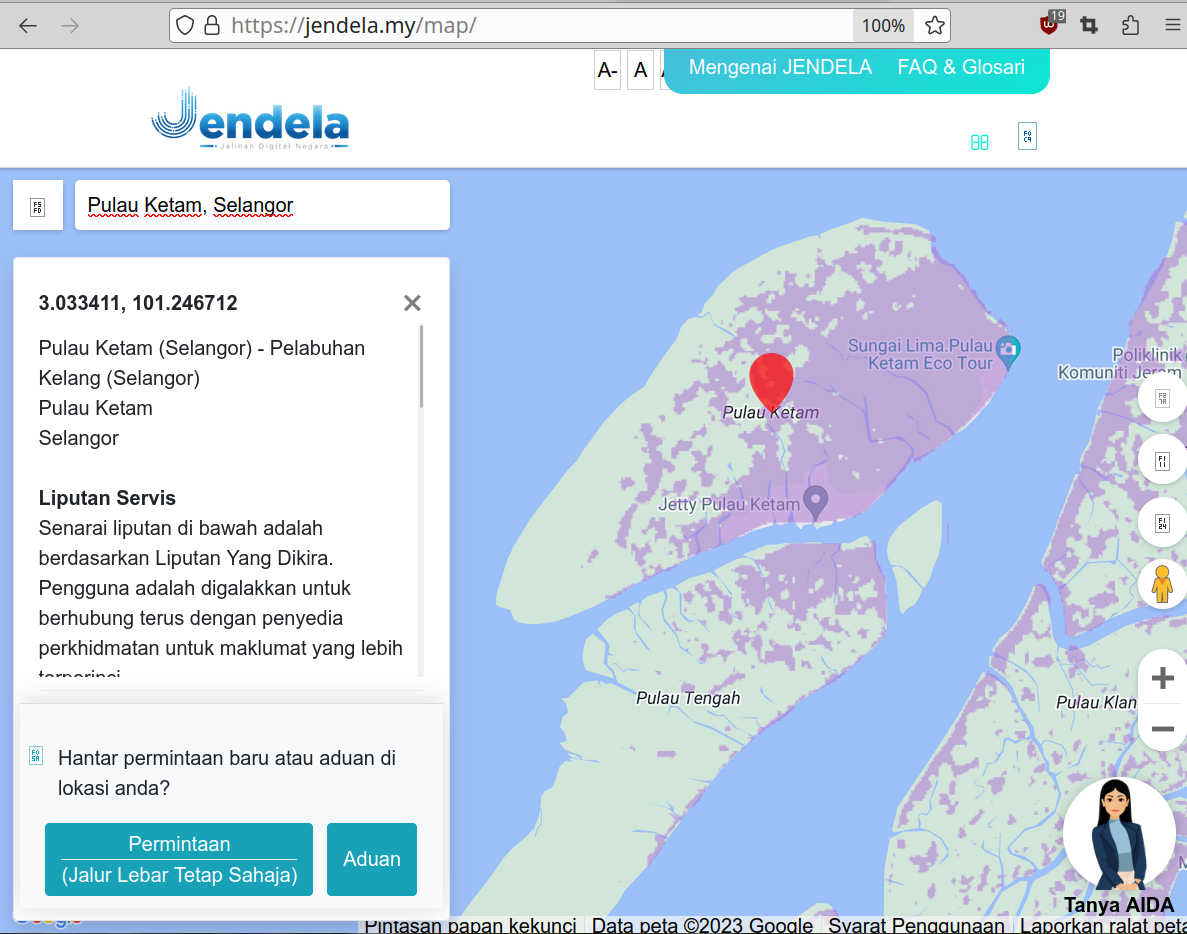The width and height of the screenshot is (1187, 934).
Task: Open the browser extensions puzzle icon
Action: click(x=1130, y=26)
